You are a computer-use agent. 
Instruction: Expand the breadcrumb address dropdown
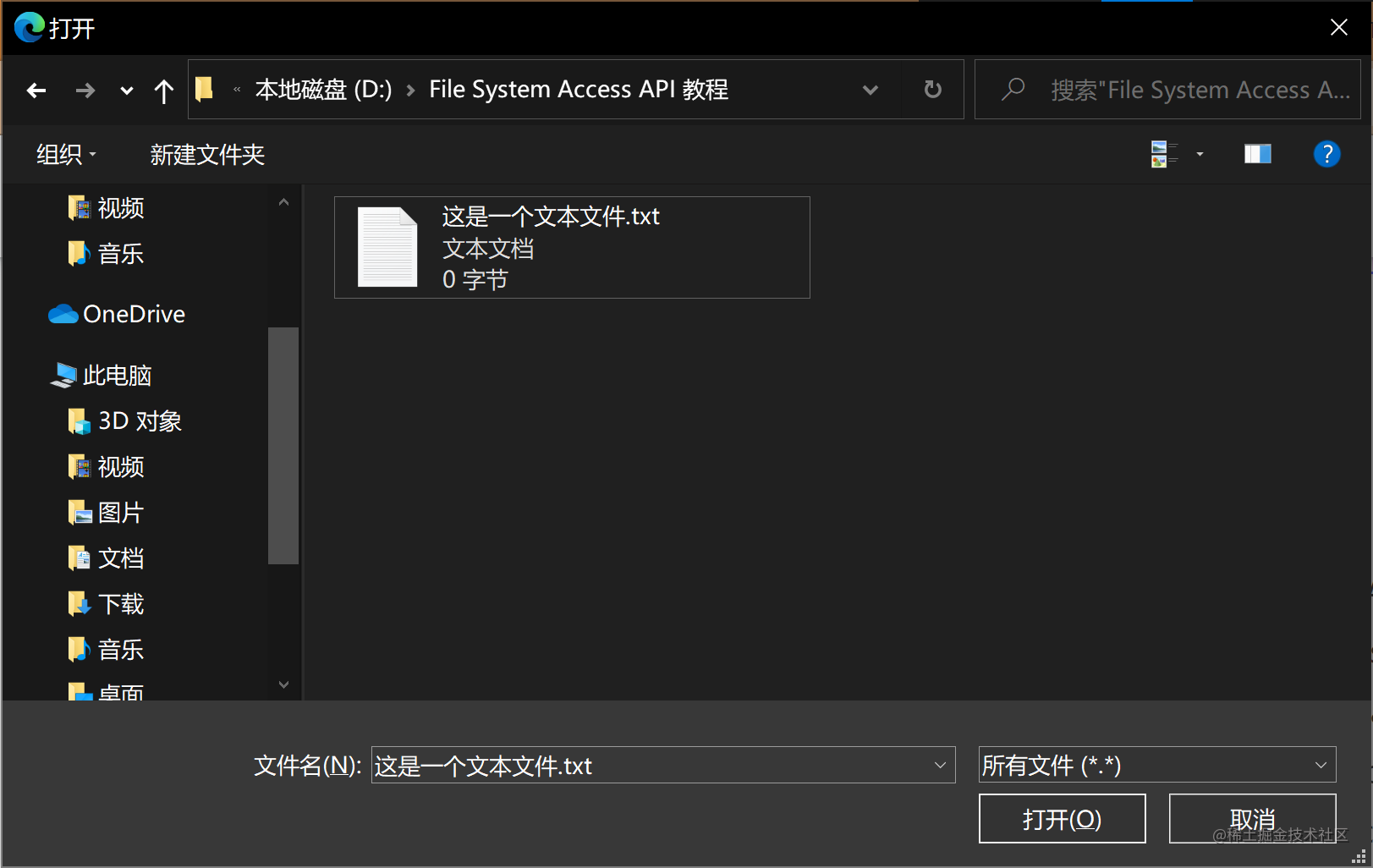click(870, 90)
